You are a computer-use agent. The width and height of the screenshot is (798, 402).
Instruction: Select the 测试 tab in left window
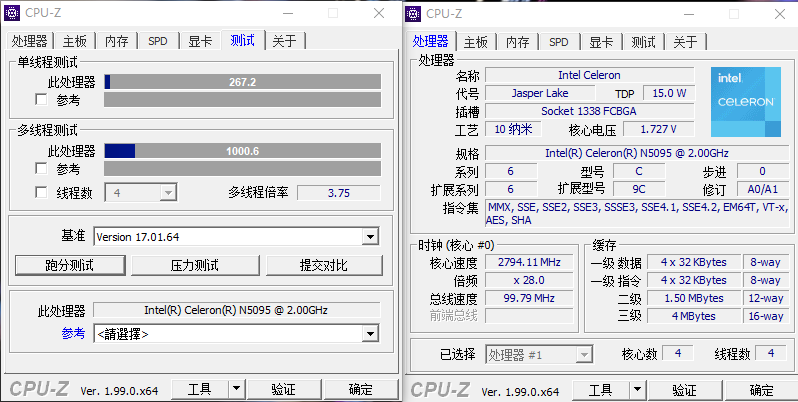[x=243, y=40]
